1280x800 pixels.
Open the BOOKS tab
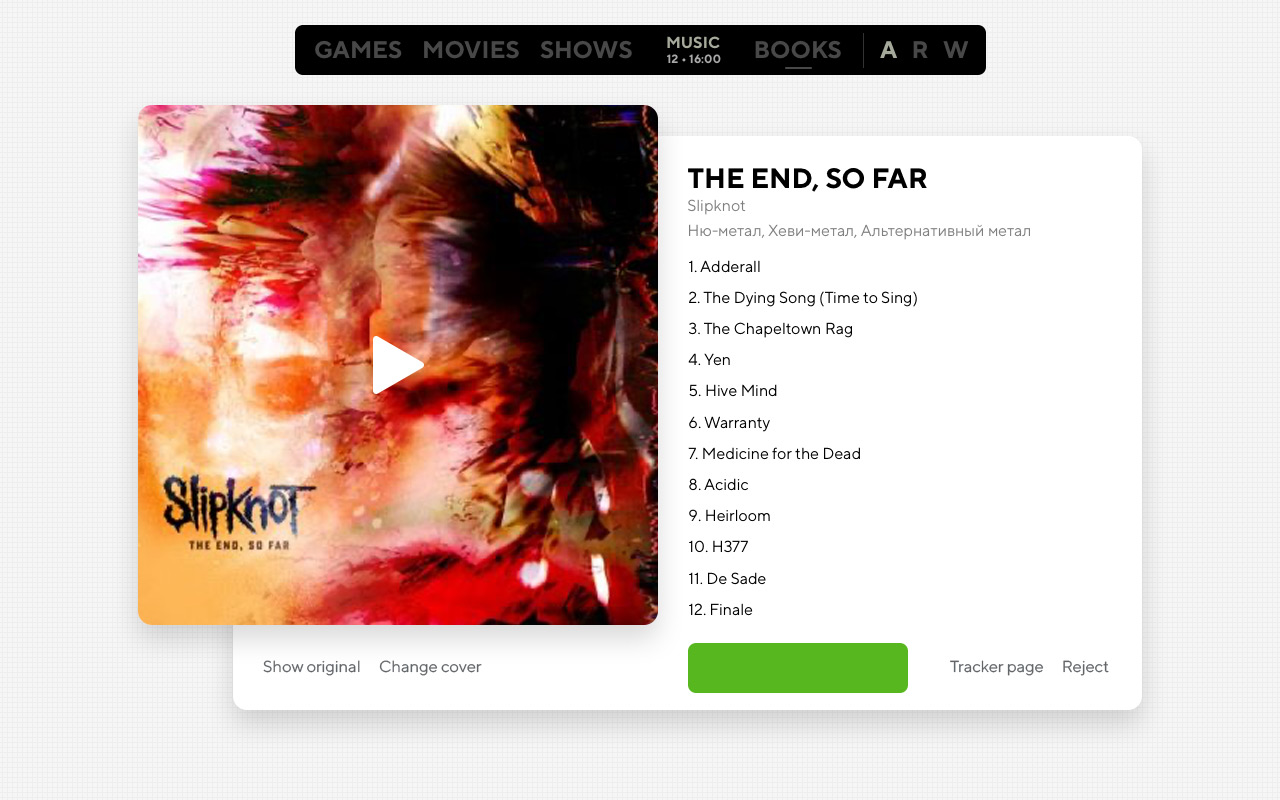coord(798,50)
